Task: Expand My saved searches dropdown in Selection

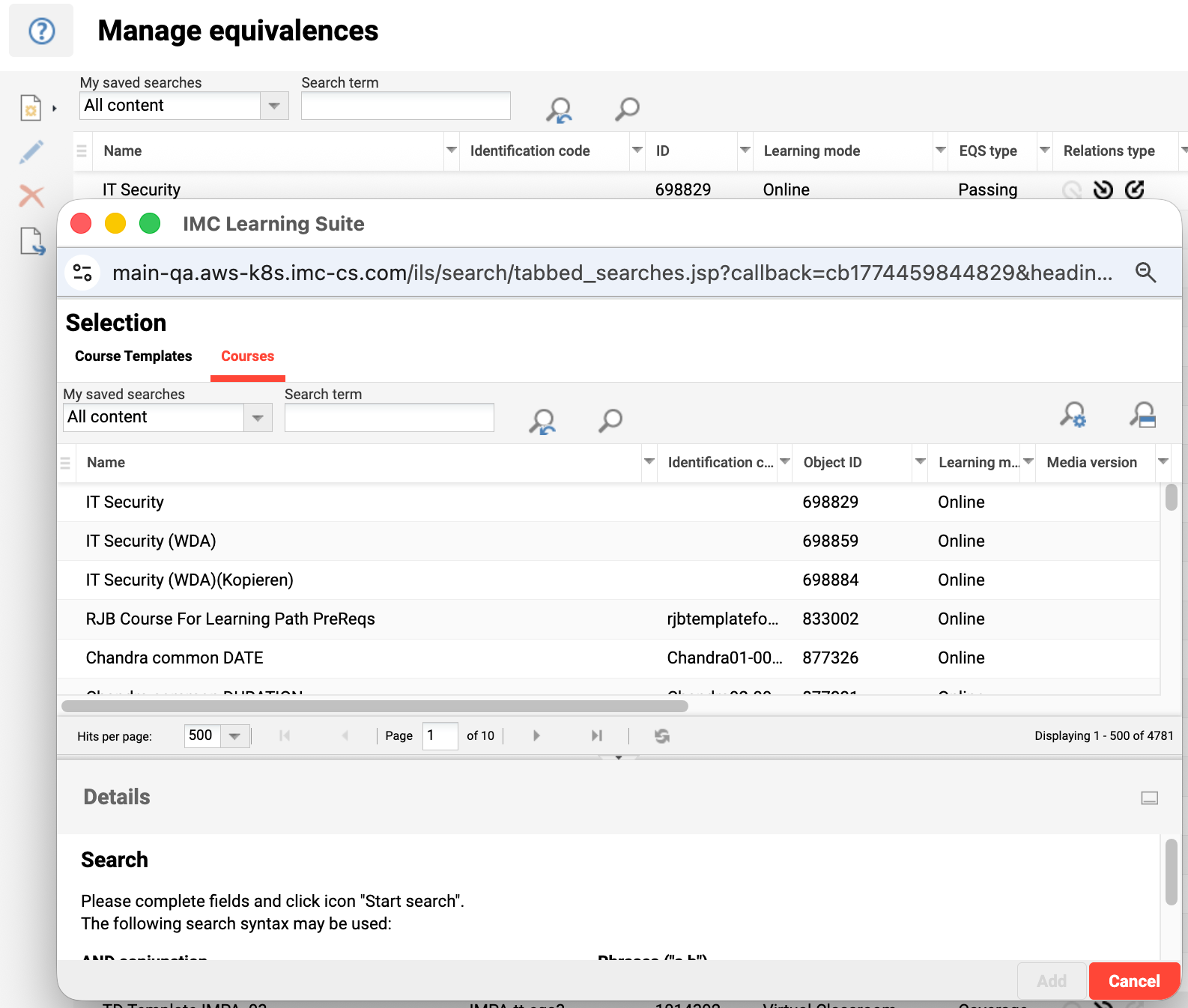Action: (x=258, y=418)
